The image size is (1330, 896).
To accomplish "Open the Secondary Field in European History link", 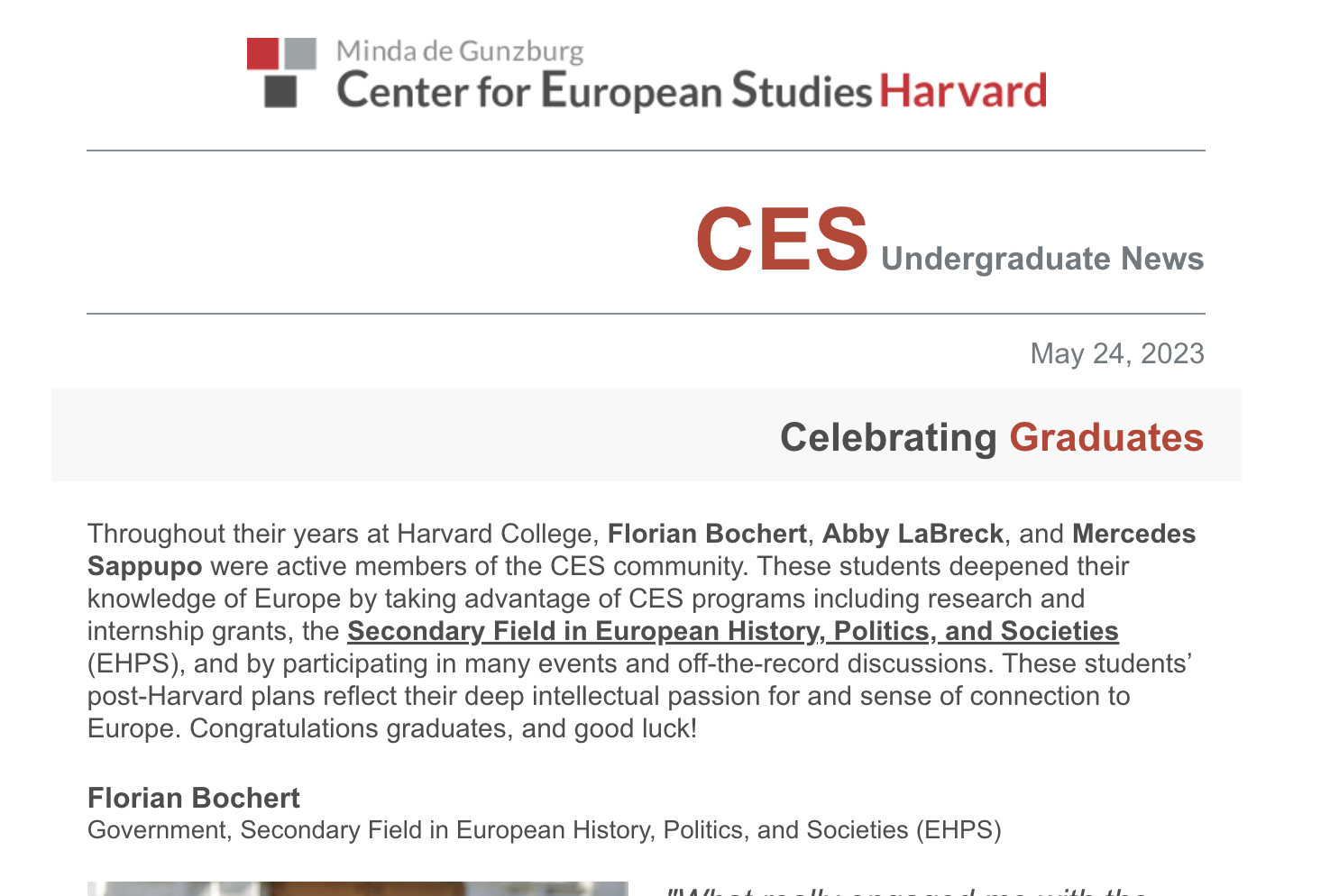I will [733, 631].
